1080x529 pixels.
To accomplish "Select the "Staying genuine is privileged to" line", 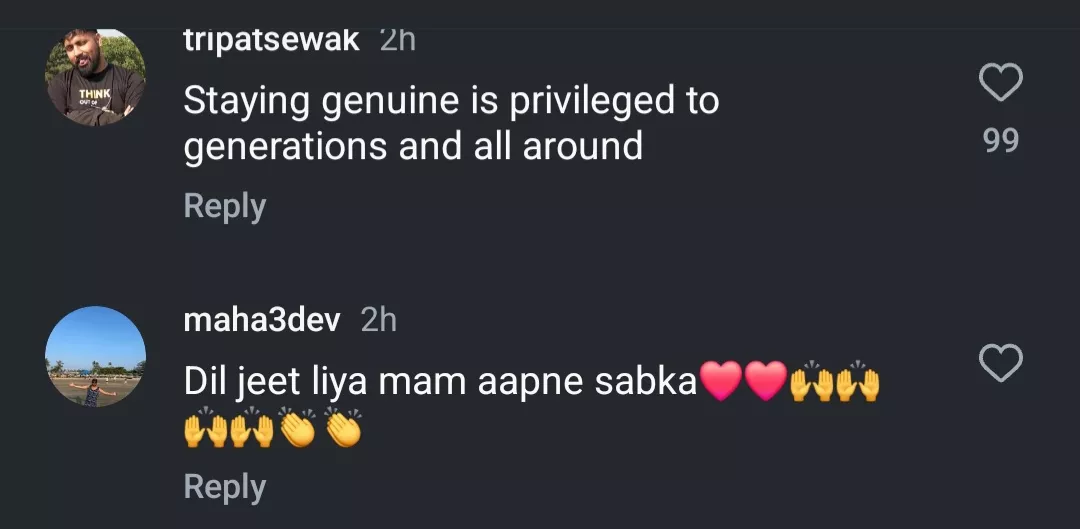I will click(x=451, y=101).
